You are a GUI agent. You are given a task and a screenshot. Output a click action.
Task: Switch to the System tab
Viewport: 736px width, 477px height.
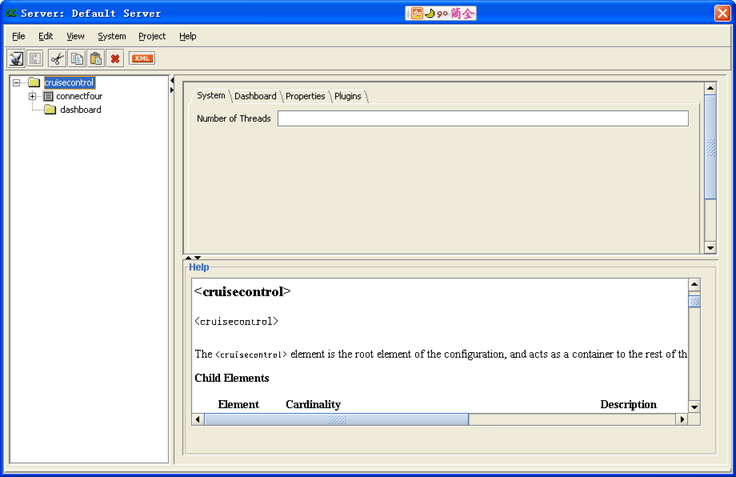click(x=211, y=95)
